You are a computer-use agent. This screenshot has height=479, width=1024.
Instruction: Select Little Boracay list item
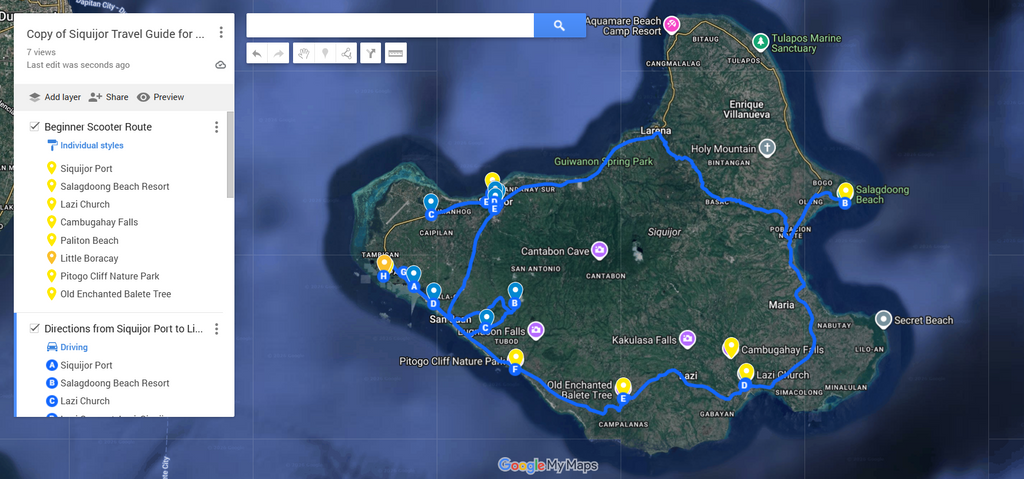89,258
